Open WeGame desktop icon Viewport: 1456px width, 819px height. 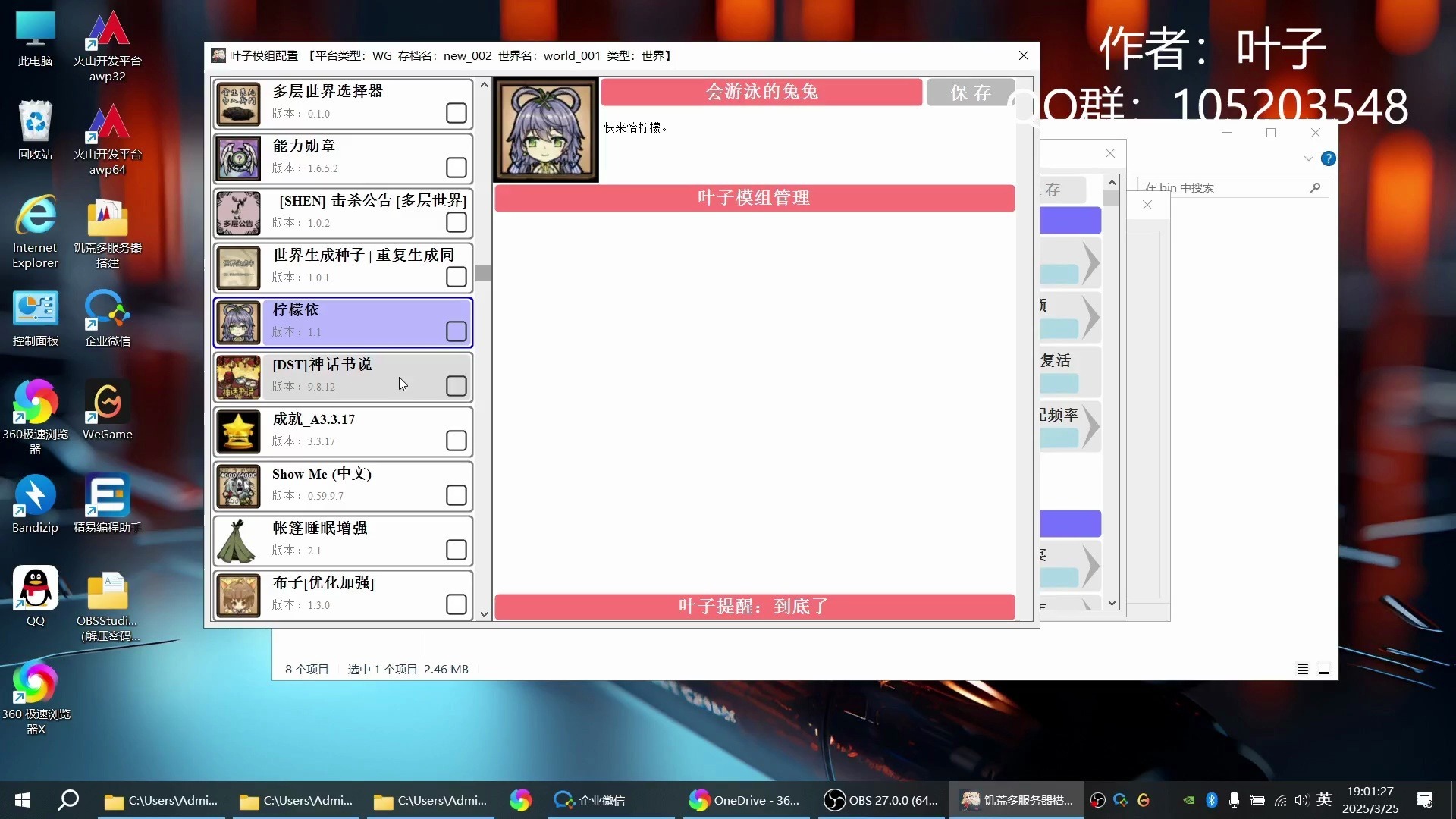(x=108, y=411)
